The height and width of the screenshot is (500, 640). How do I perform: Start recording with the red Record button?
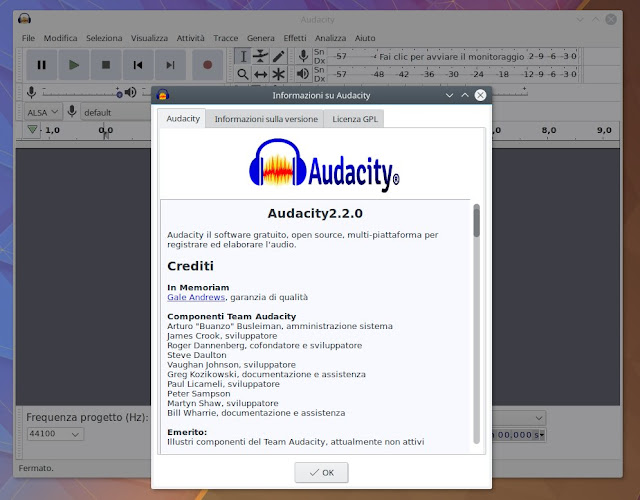(x=207, y=65)
